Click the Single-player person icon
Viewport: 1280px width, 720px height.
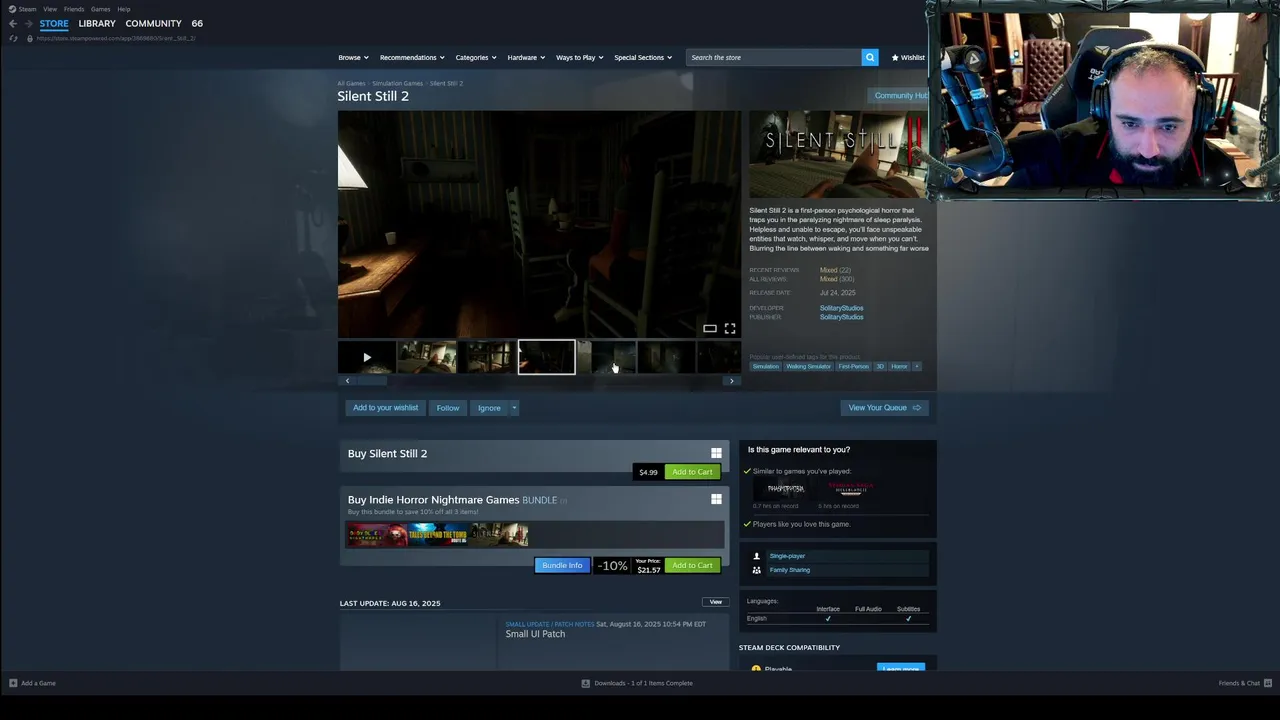tap(756, 556)
